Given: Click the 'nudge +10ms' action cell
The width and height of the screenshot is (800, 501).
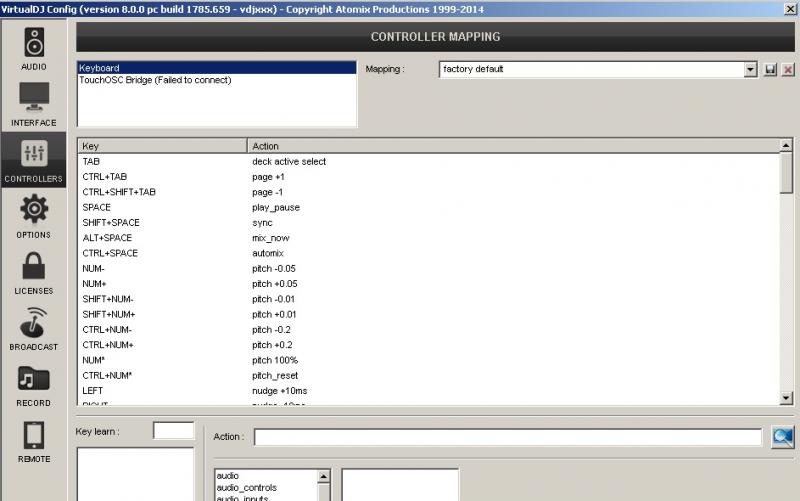Looking at the screenshot, I should (280, 391).
